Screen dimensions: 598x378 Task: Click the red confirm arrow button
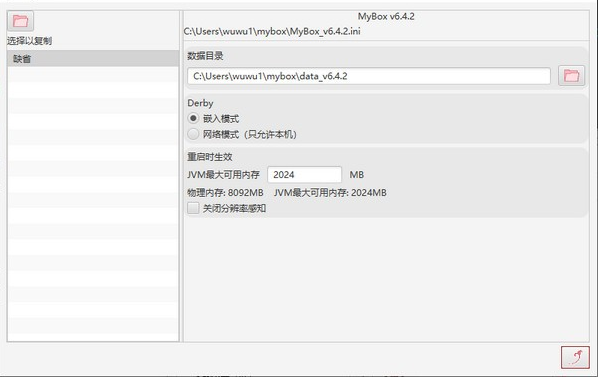click(575, 357)
